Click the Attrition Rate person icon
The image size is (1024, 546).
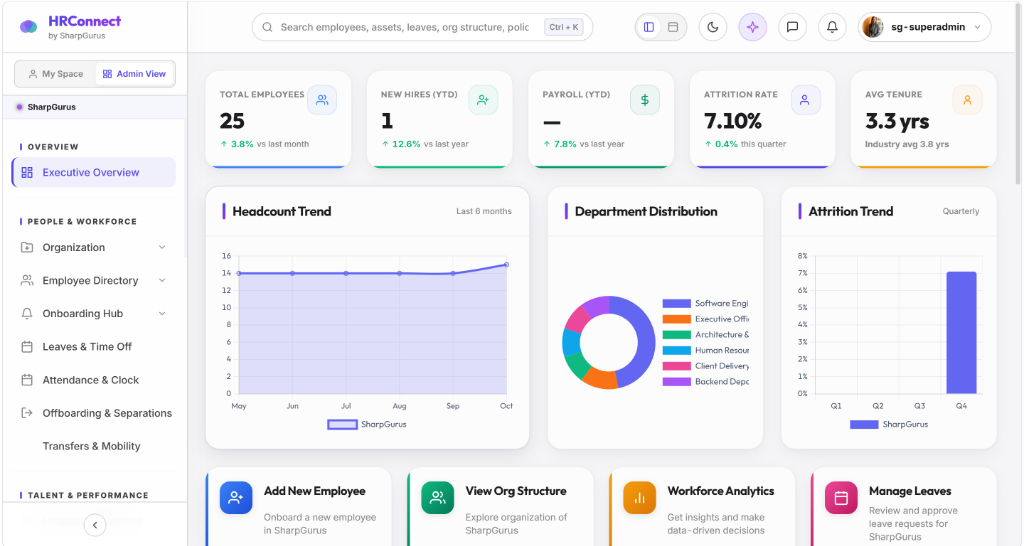point(805,100)
